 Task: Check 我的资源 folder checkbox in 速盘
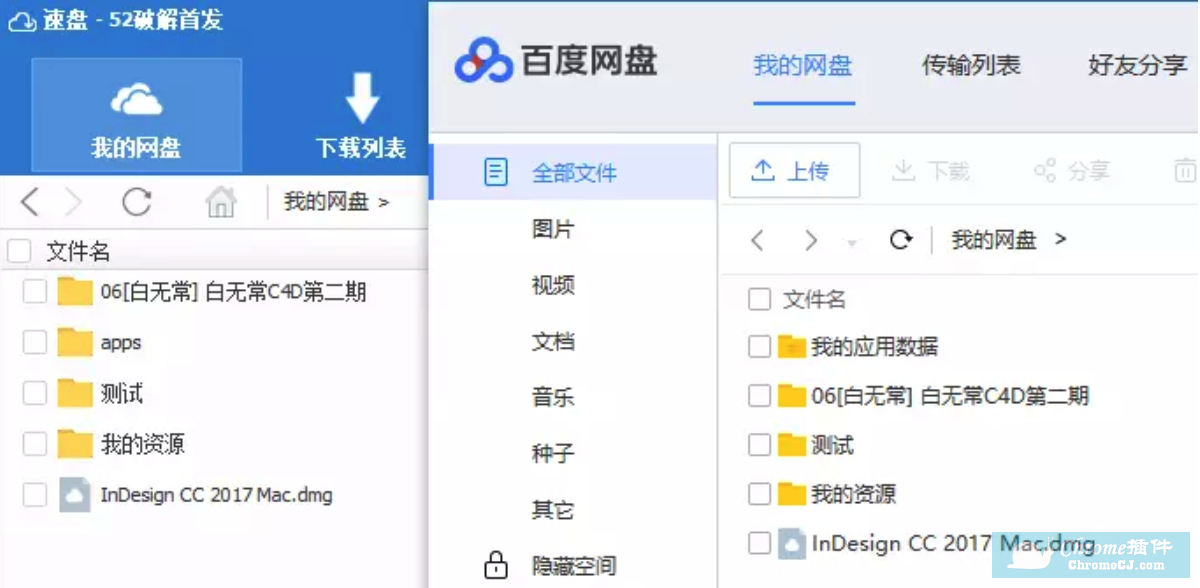coord(35,444)
